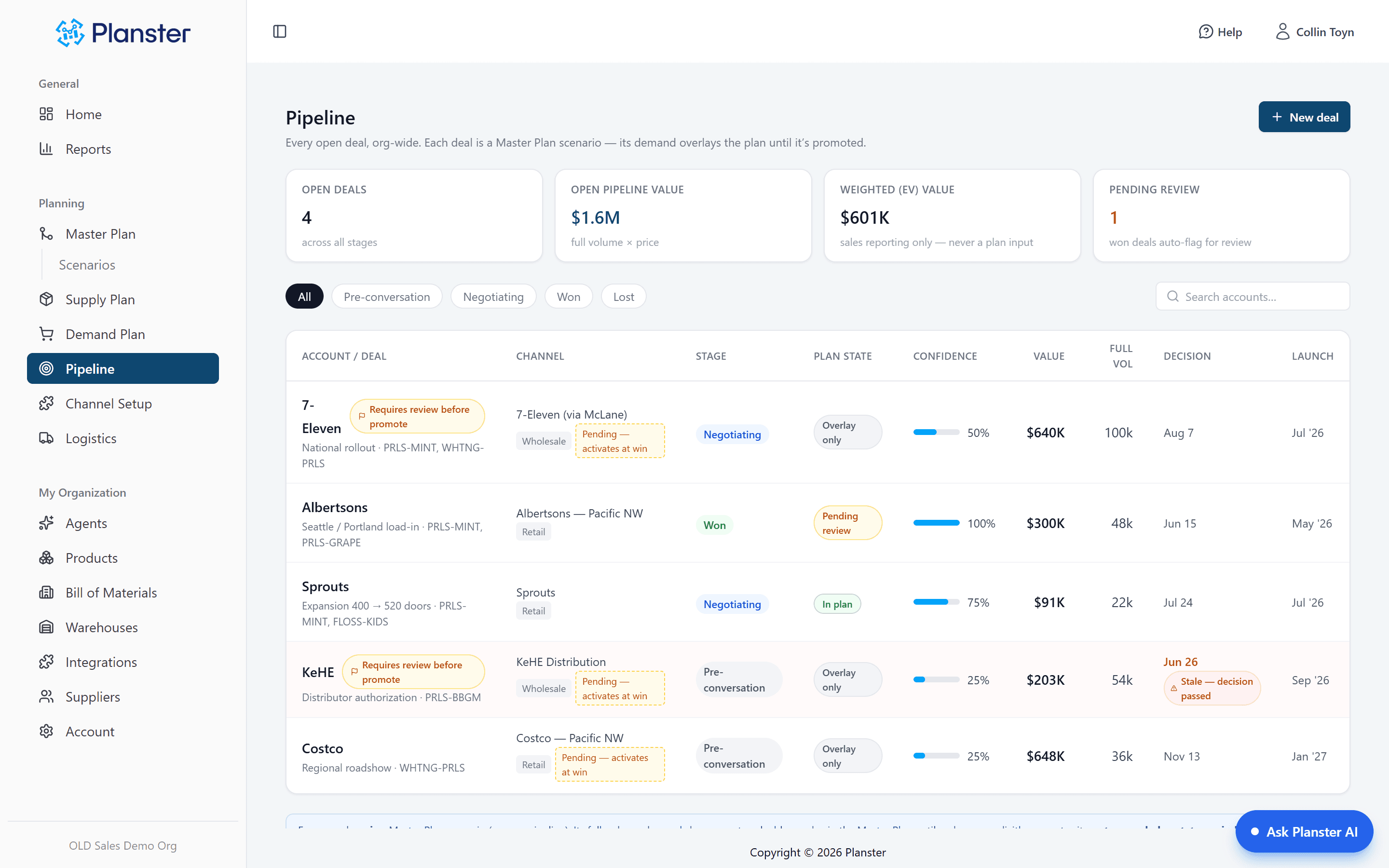Click Sprouts In plan badge
Screen dimensions: 1389x868
coord(837,604)
